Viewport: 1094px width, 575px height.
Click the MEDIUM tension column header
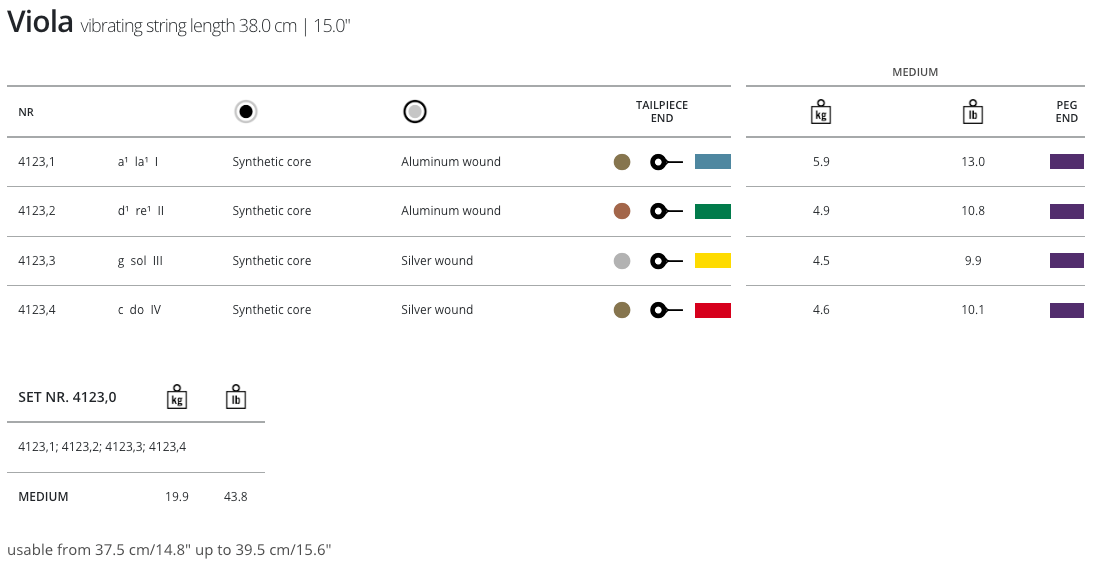914,72
